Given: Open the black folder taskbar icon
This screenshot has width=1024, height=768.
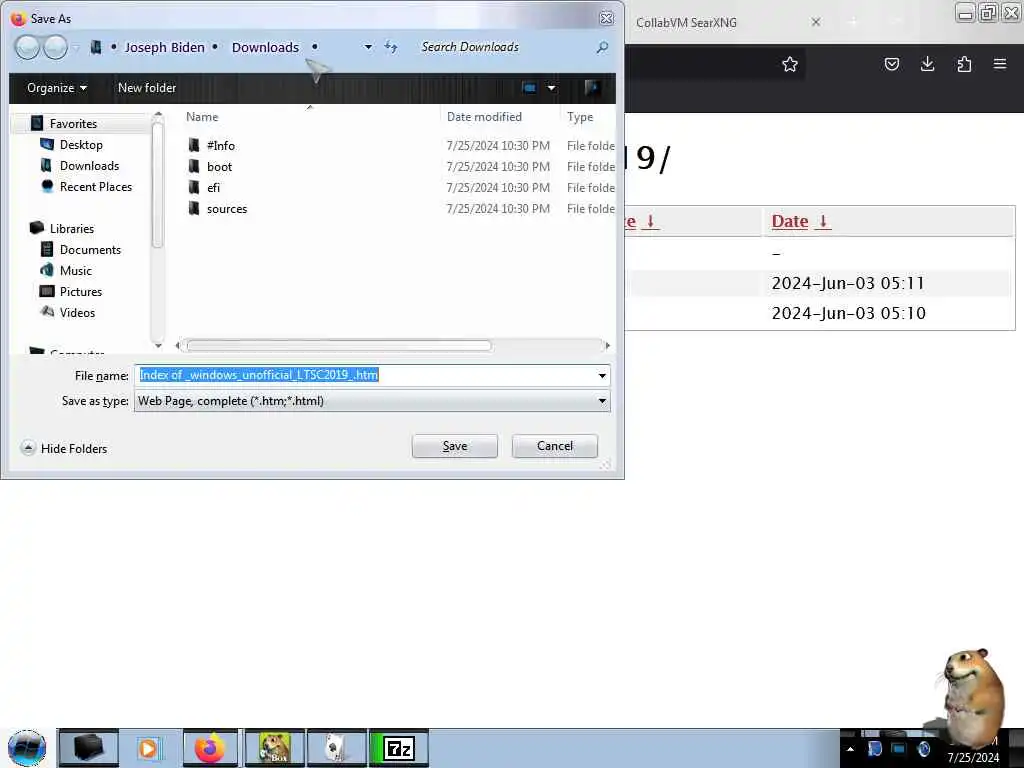Looking at the screenshot, I should click(89, 748).
